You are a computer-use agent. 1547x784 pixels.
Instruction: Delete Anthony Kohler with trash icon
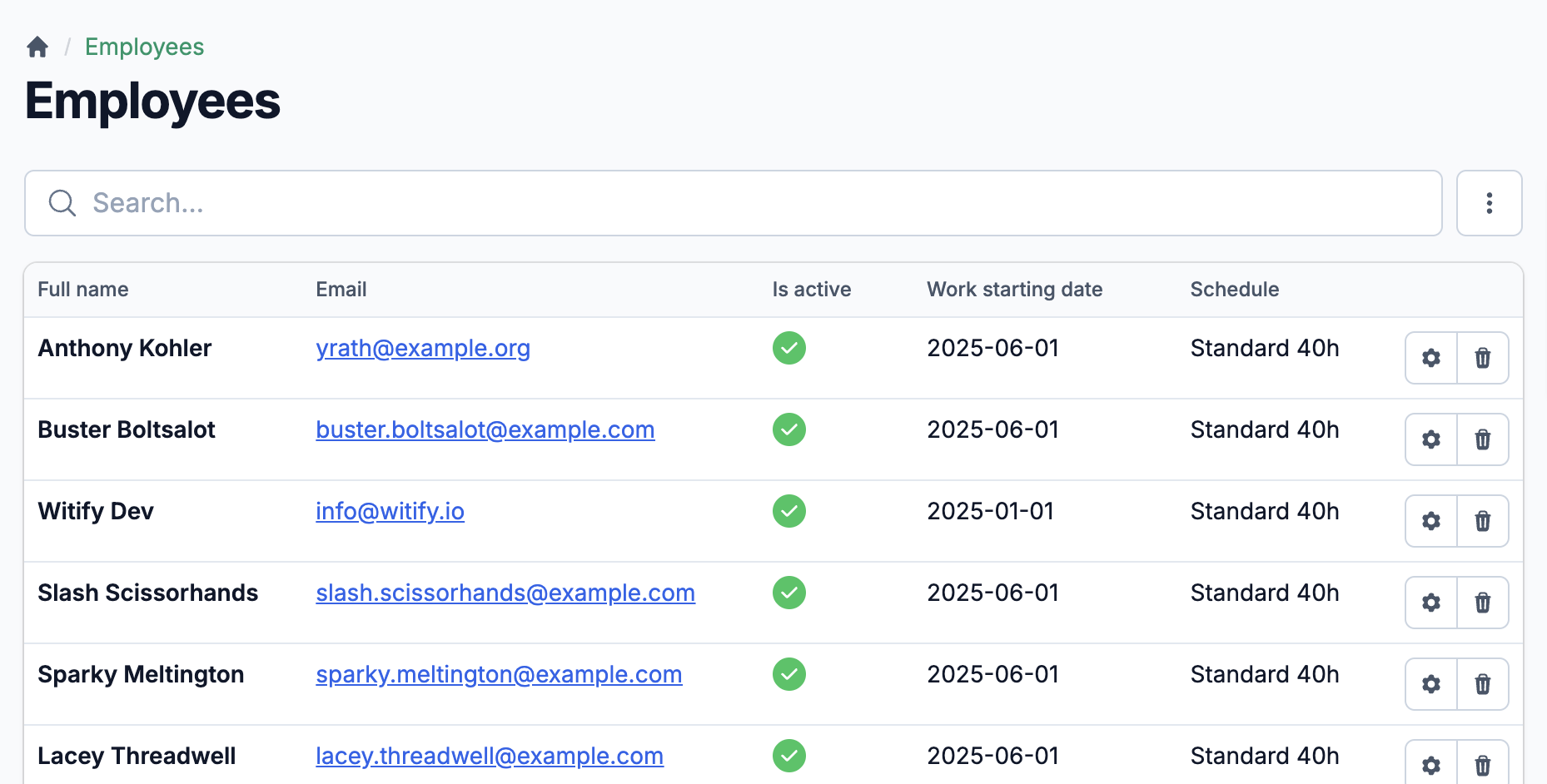(x=1483, y=358)
